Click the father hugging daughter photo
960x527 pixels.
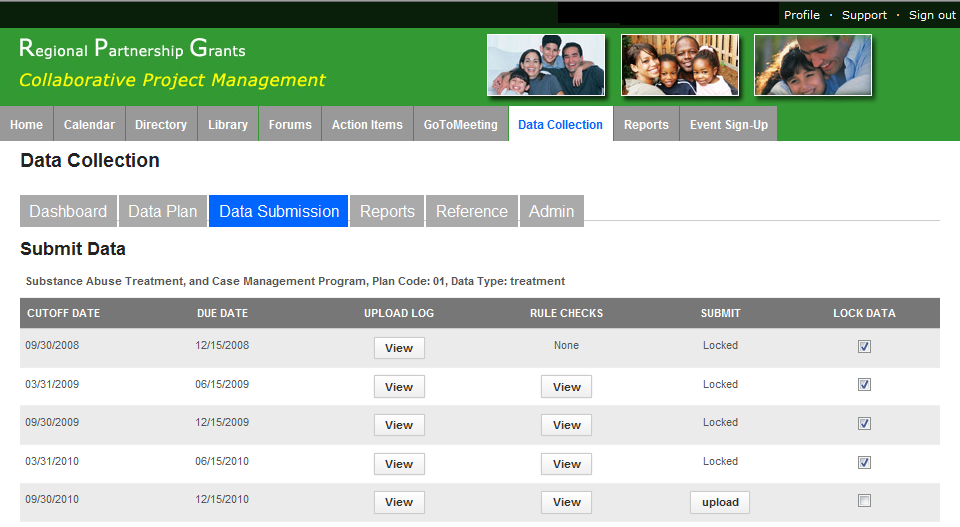812,65
